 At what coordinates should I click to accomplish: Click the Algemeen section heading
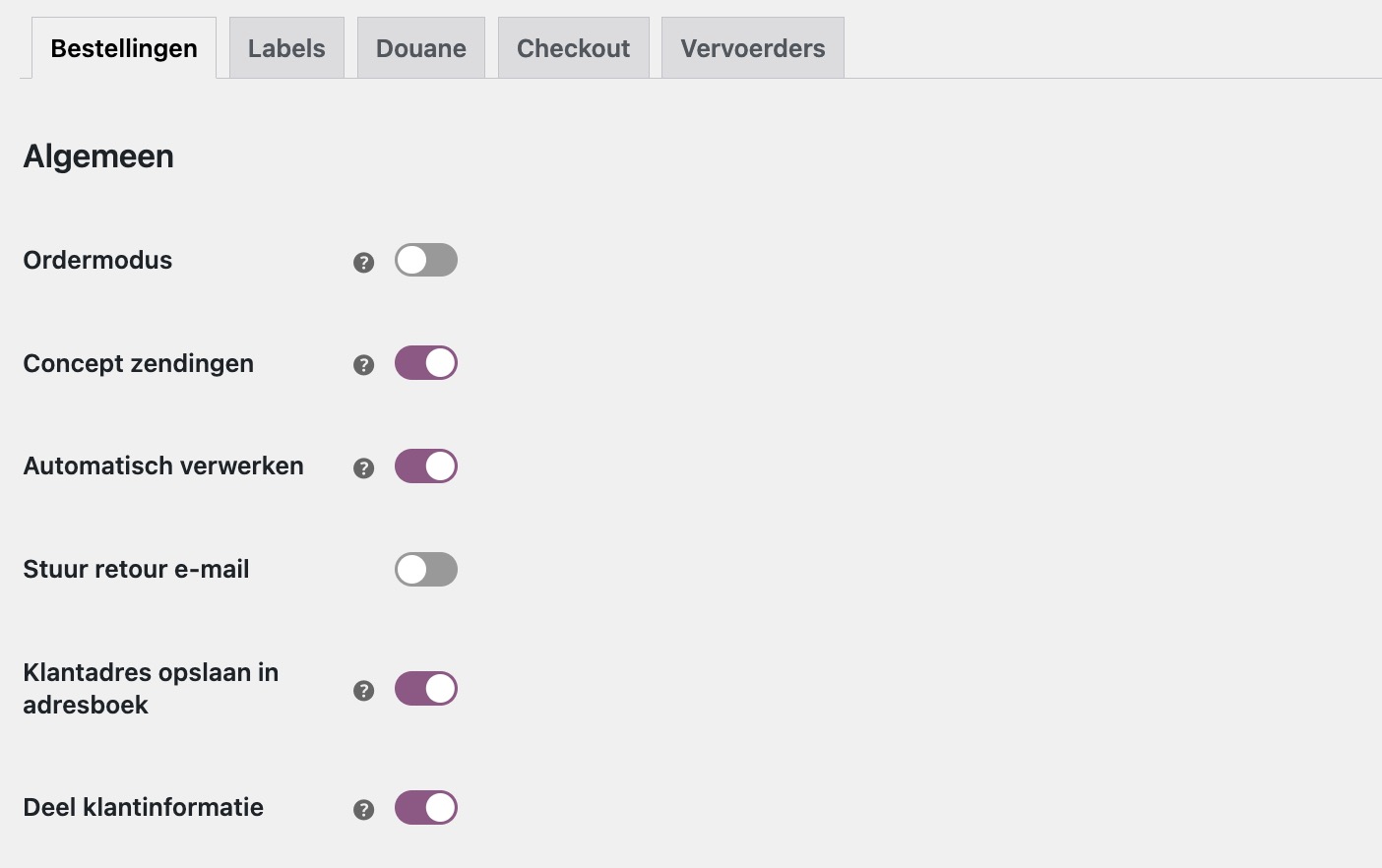[98, 155]
